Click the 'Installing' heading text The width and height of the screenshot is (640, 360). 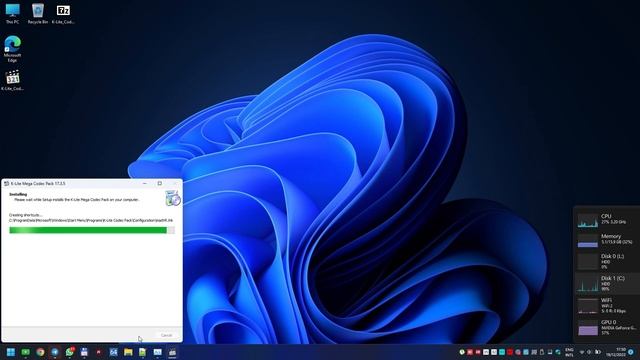pos(18,194)
